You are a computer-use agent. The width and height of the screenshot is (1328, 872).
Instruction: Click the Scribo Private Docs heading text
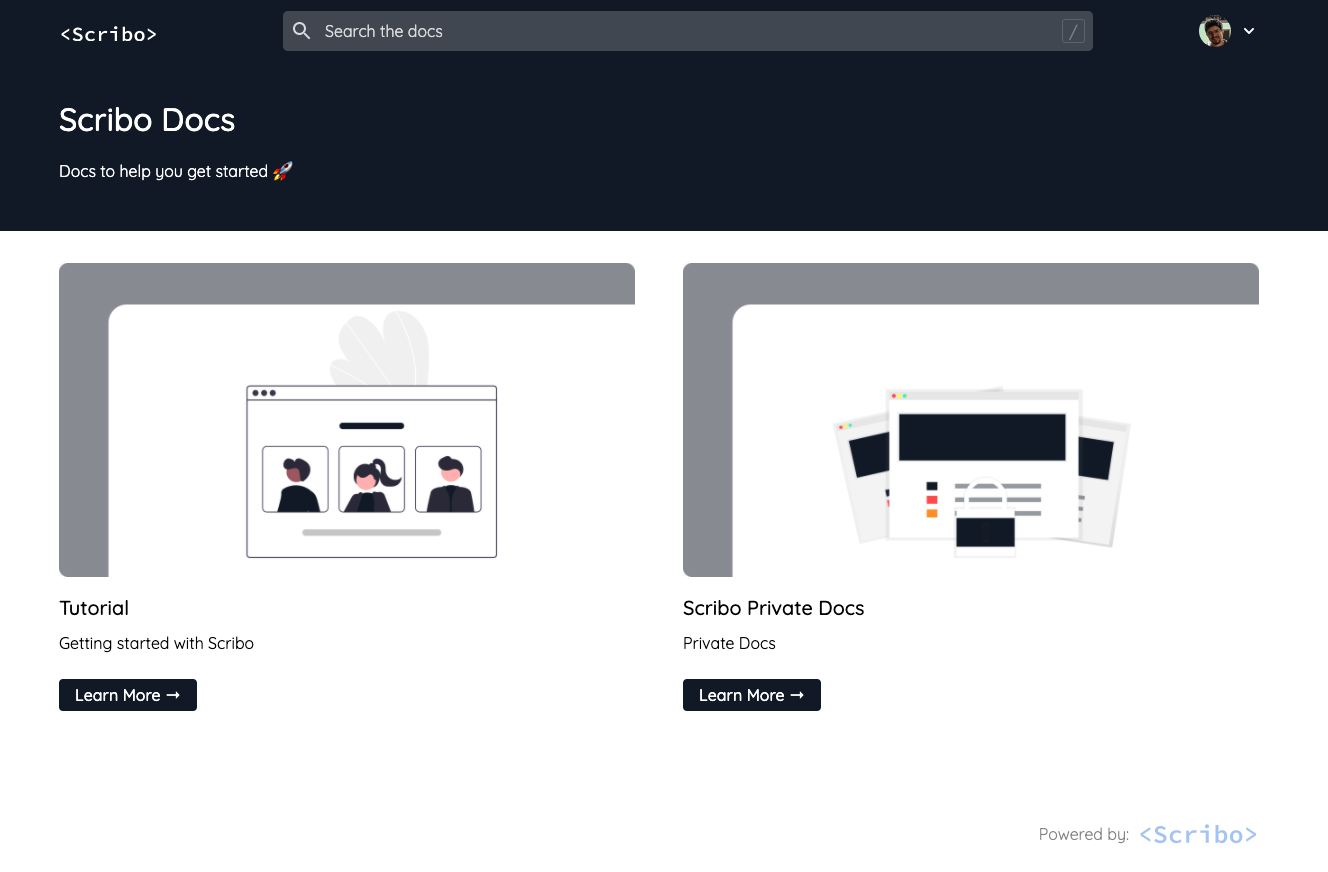[x=773, y=608]
